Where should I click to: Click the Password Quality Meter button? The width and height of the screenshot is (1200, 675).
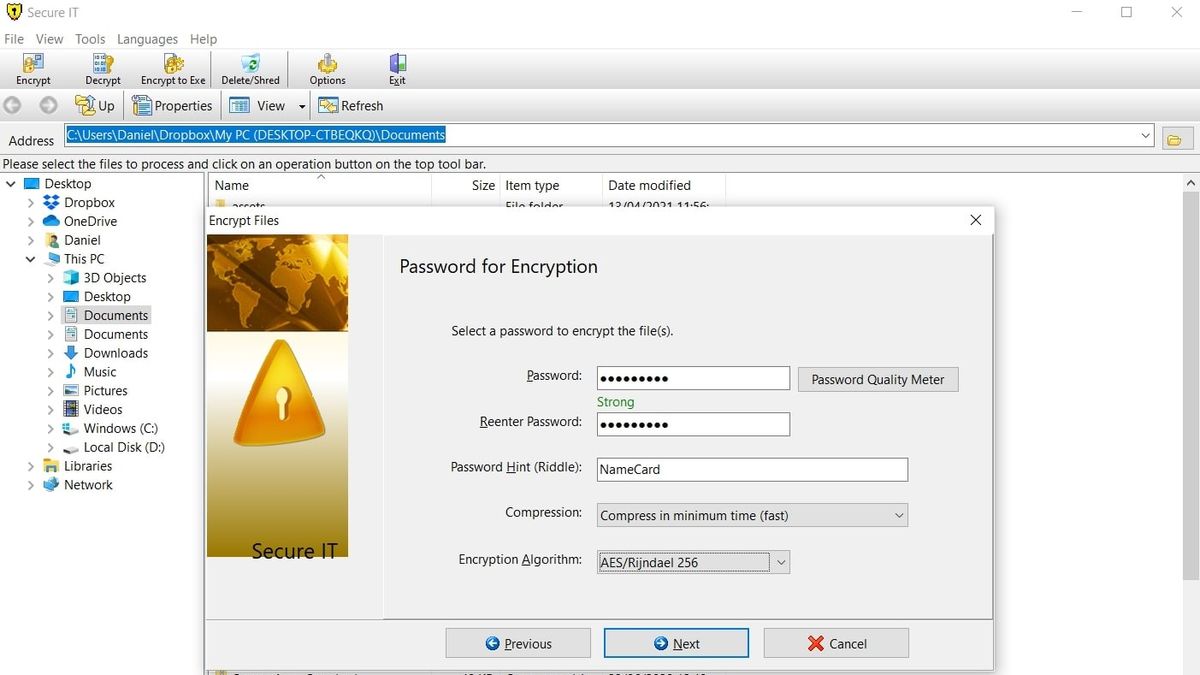click(x=877, y=379)
